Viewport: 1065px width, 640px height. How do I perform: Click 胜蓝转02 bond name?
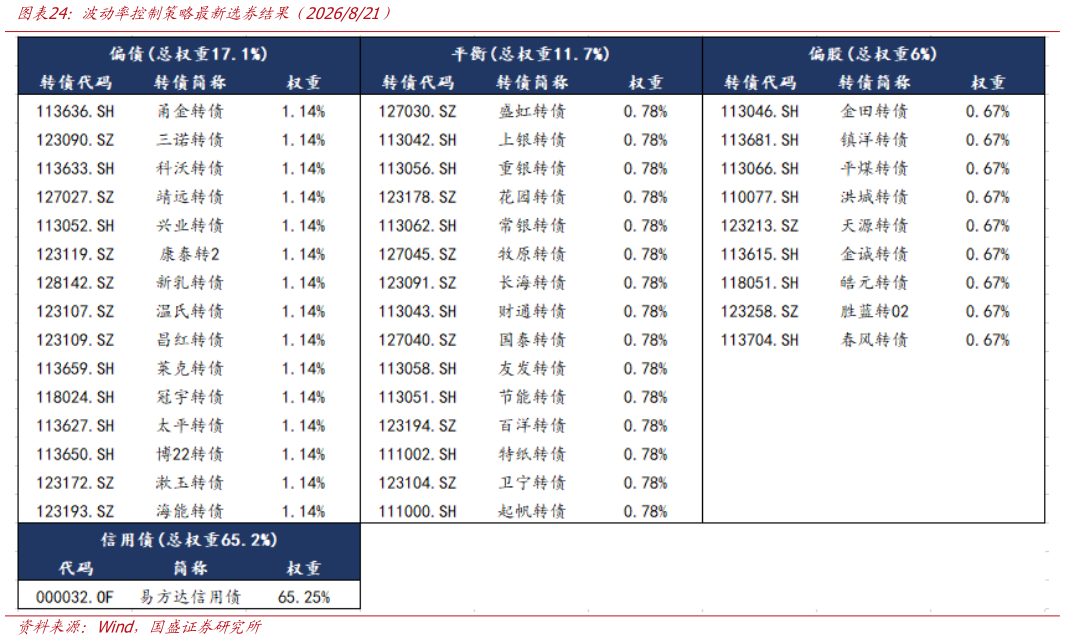tap(875, 311)
